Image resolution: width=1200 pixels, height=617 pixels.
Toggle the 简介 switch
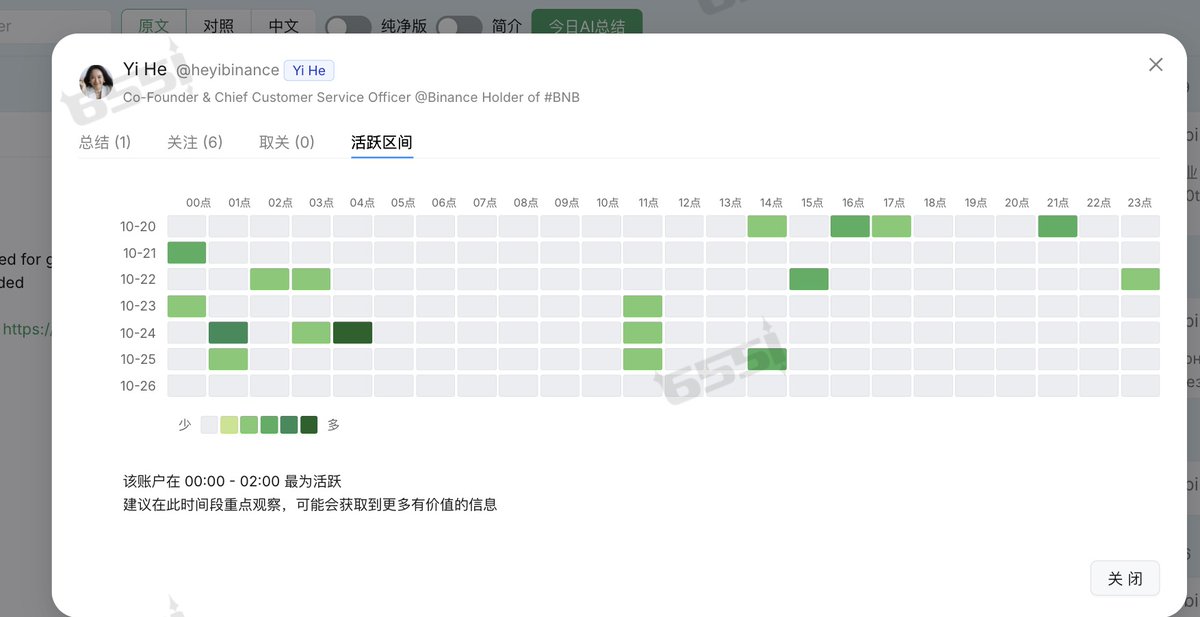point(459,26)
